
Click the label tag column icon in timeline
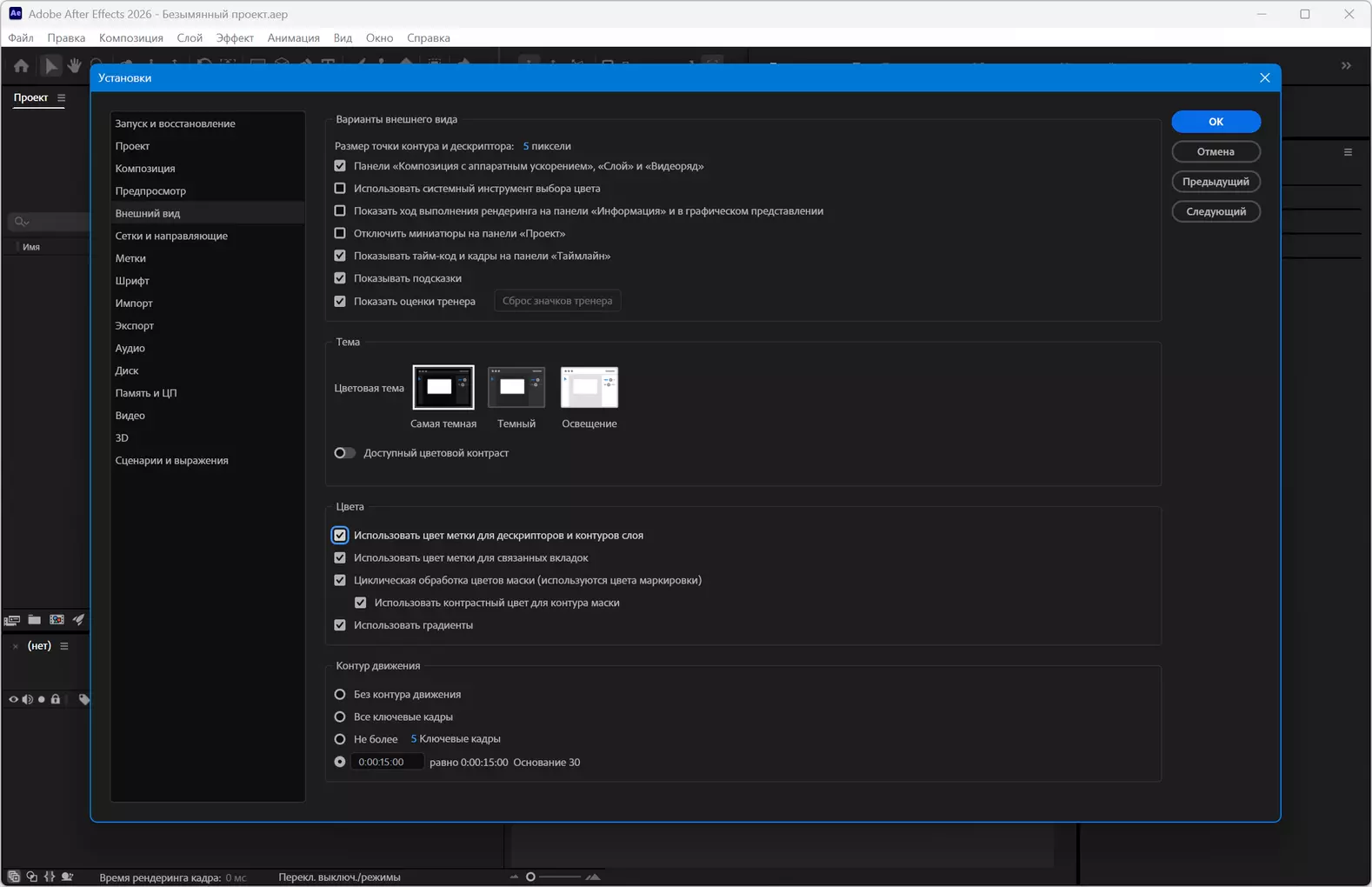click(83, 699)
